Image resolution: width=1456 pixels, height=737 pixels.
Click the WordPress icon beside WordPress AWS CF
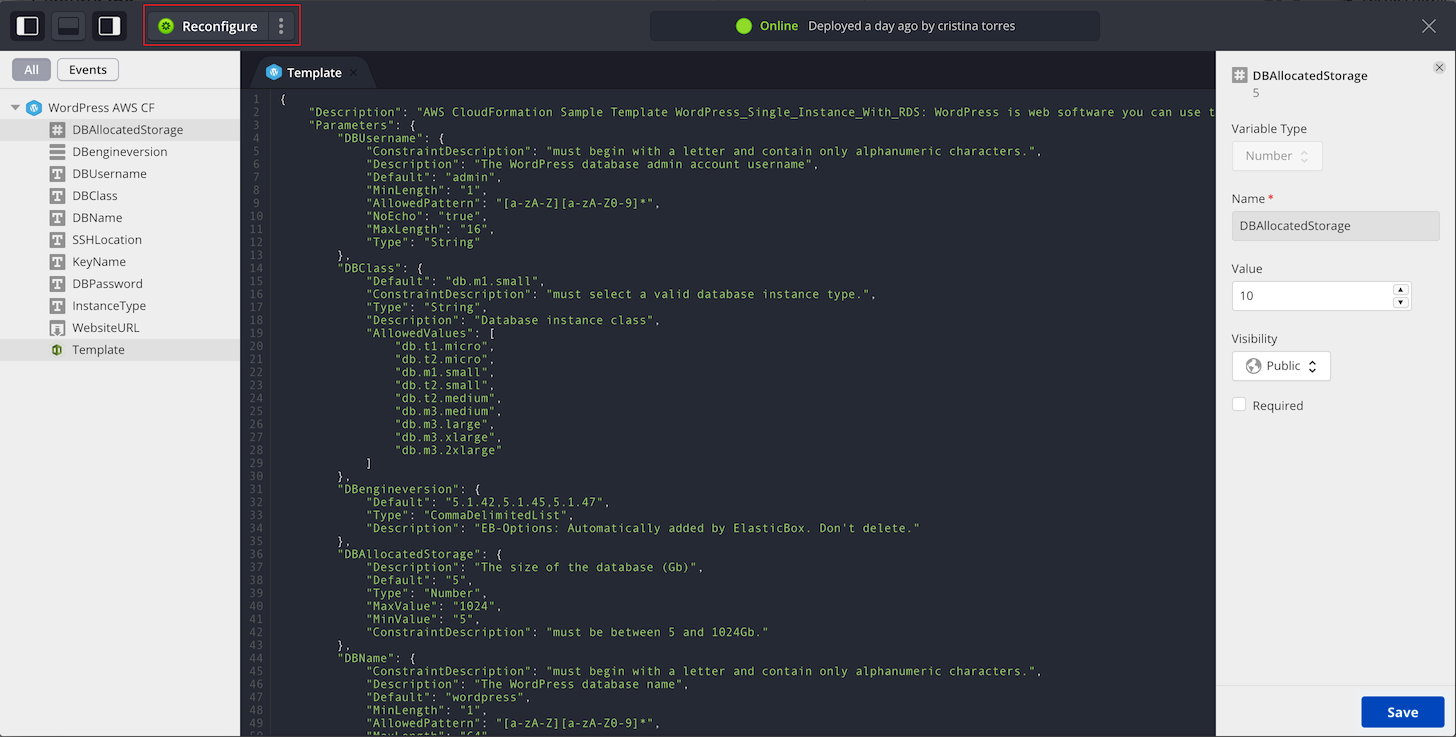[33, 108]
